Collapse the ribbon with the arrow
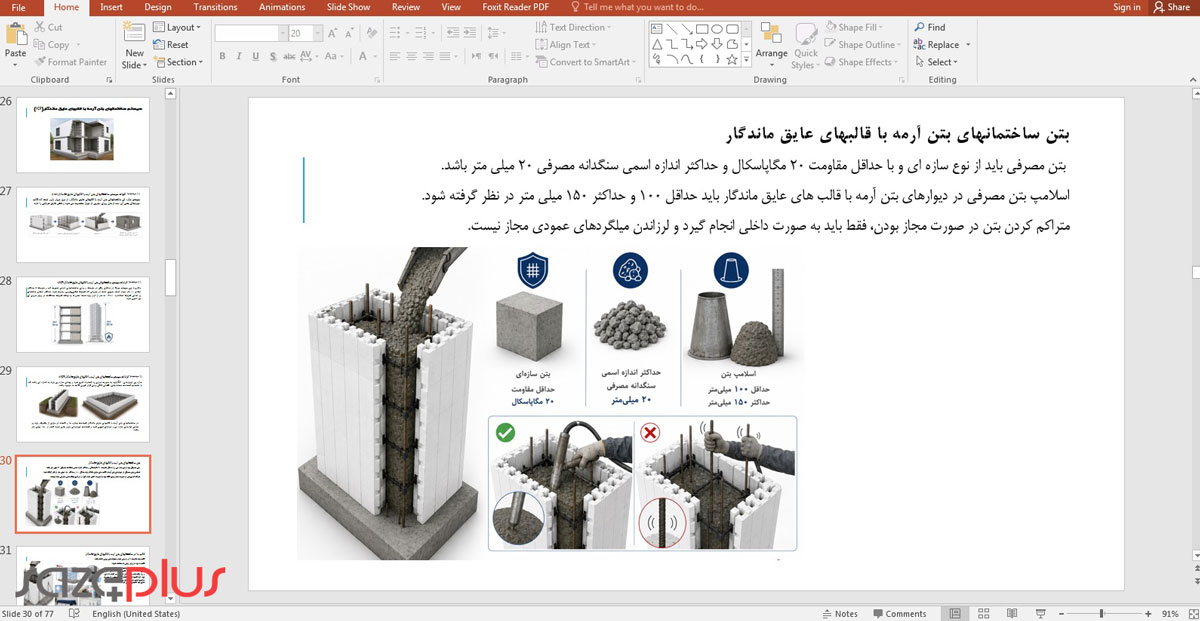Image resolution: width=1200 pixels, height=621 pixels. 1191,80
